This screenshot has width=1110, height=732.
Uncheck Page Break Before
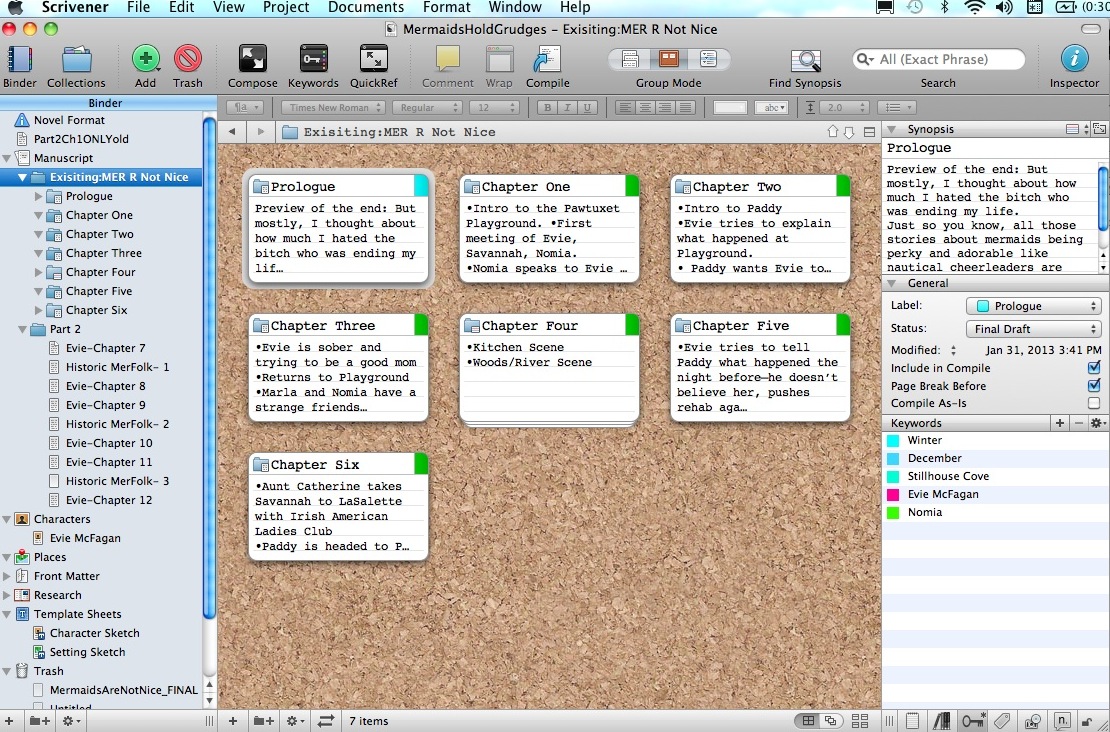1094,385
